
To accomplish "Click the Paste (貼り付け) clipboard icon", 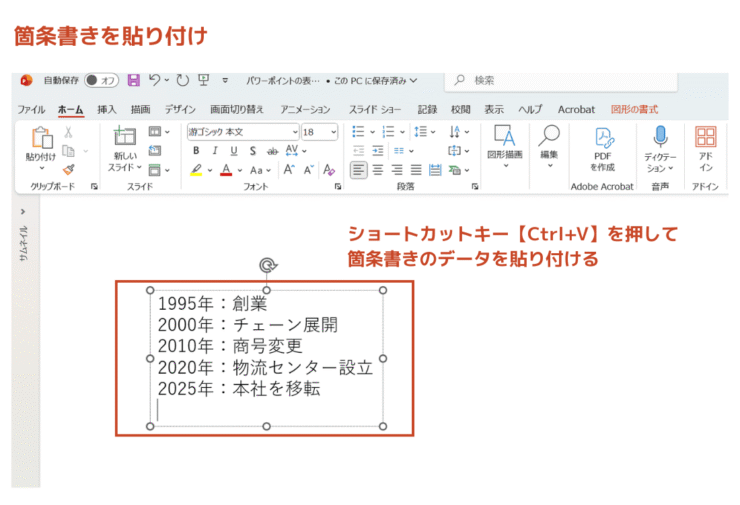I will 42,137.
